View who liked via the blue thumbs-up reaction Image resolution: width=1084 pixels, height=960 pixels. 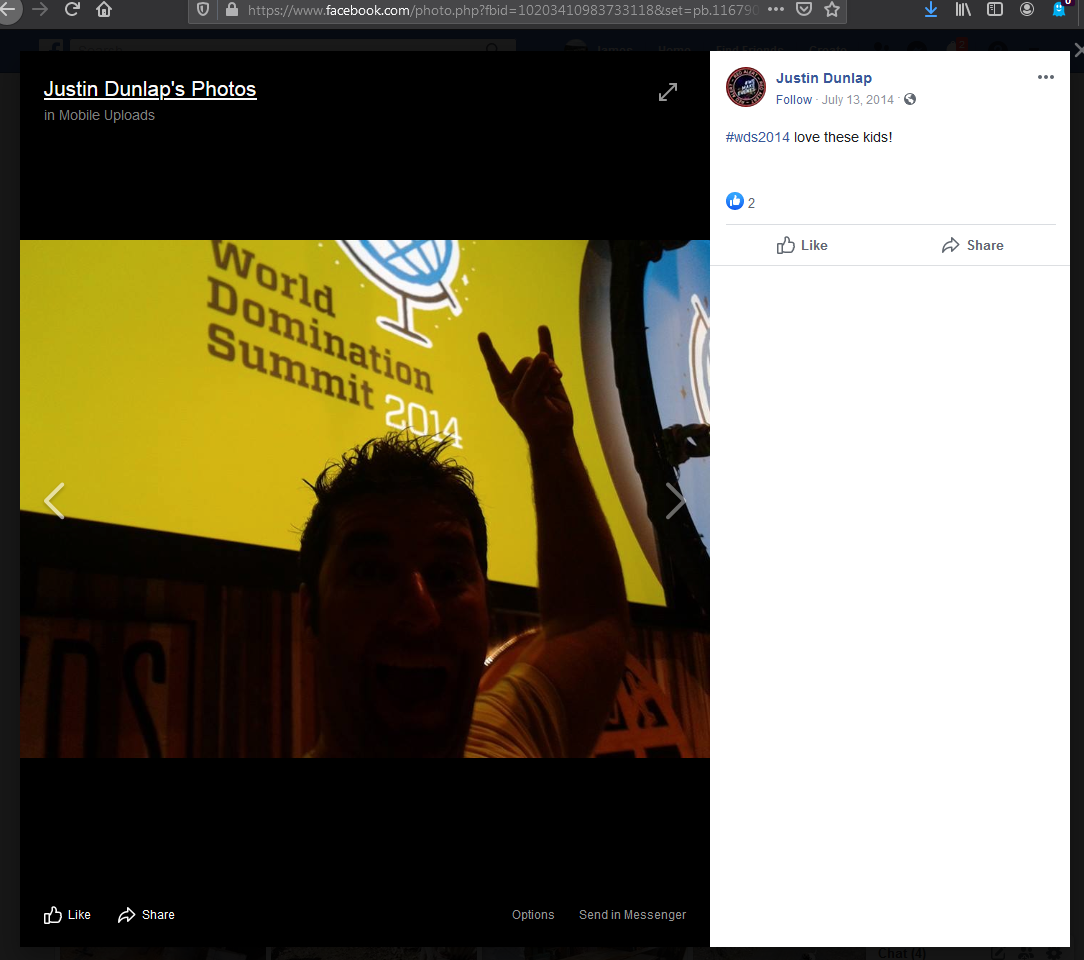pyautogui.click(x=734, y=201)
